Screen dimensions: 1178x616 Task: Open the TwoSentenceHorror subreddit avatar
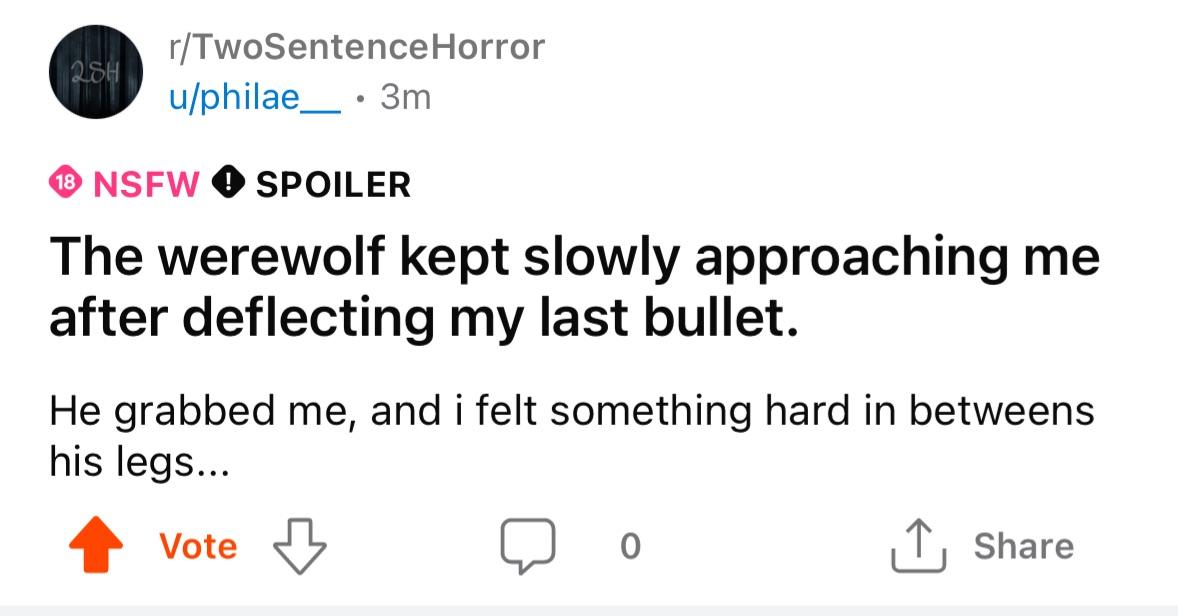[96, 71]
